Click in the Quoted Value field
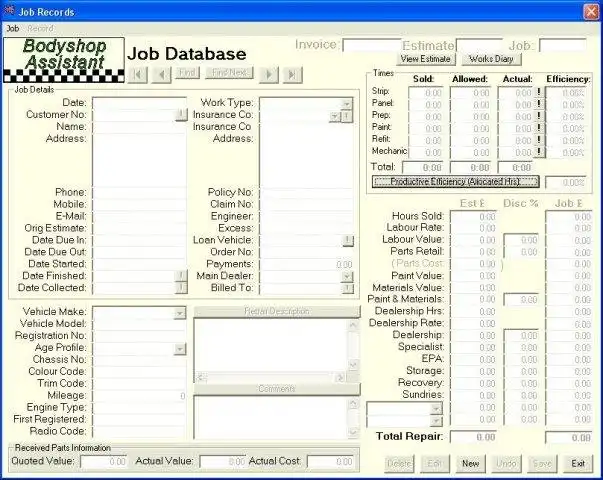This screenshot has height=480, width=603. click(x=104, y=462)
